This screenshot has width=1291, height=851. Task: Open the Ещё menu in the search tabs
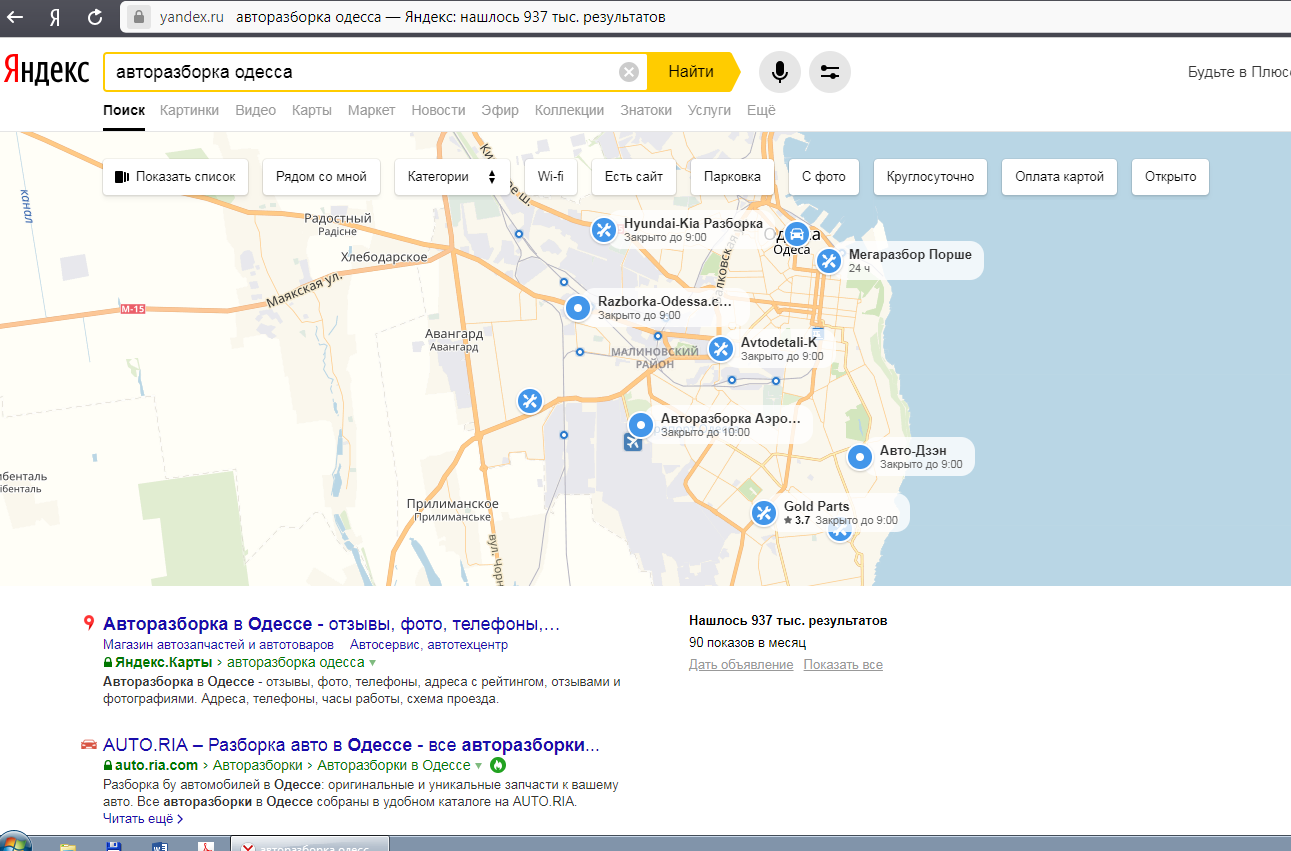(x=761, y=110)
